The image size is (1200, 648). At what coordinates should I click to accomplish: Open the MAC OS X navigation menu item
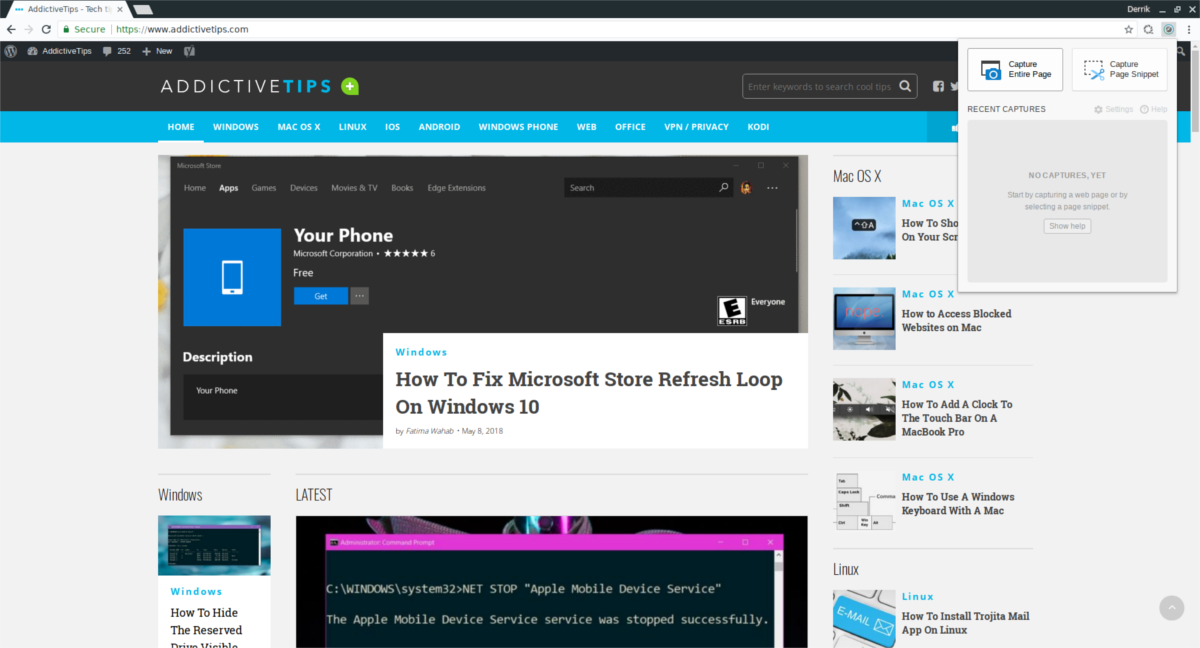[x=299, y=127]
